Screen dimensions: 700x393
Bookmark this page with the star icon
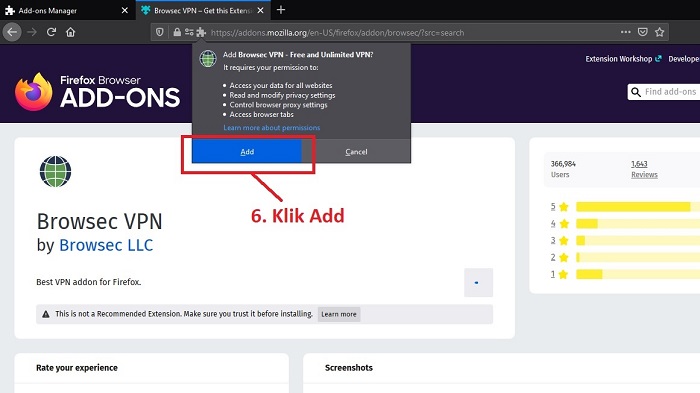coord(659,32)
